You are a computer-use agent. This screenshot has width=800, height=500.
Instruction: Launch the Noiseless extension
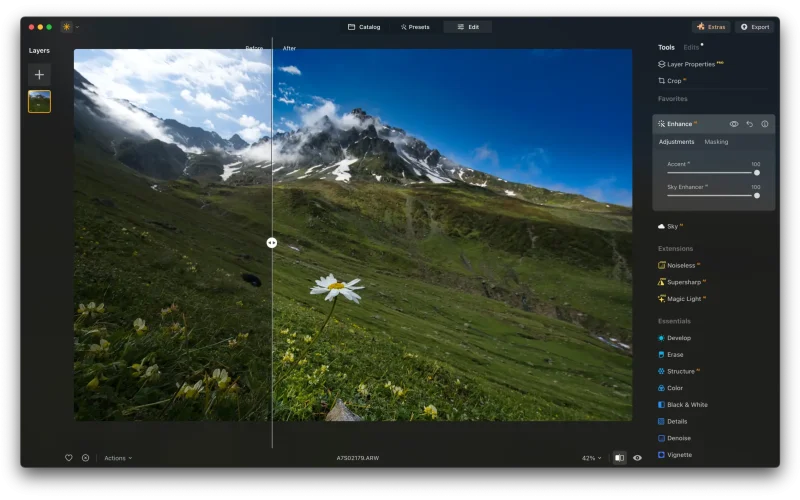683,265
